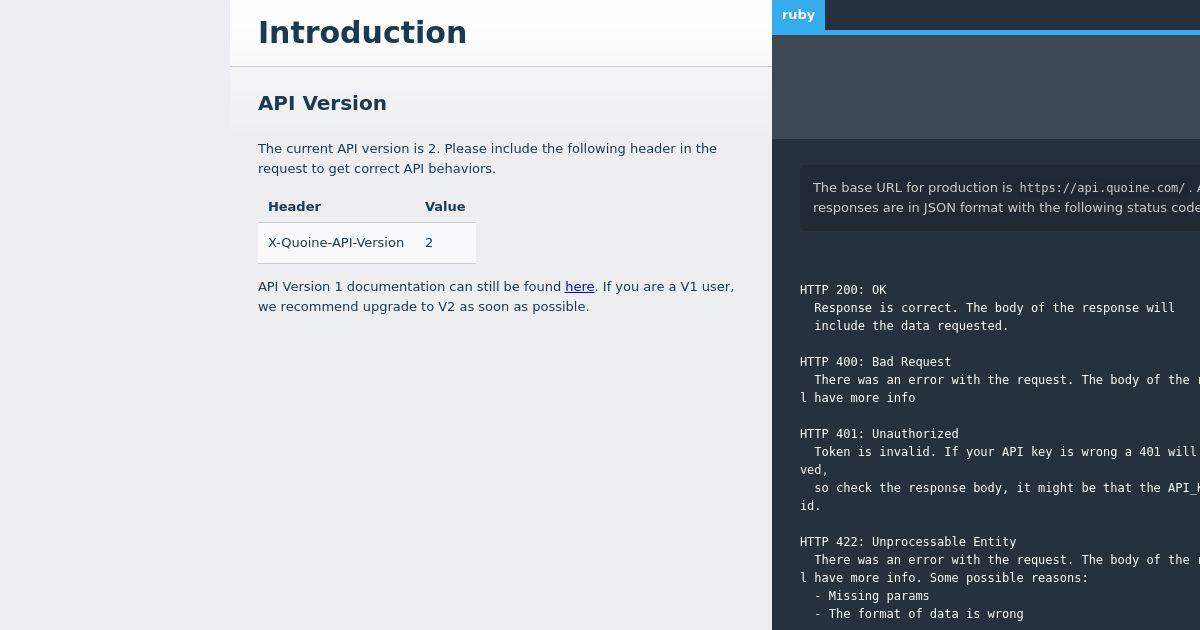Click the HTTP 422: Unprocessable Entity line
The height and width of the screenshot is (630, 1200).
908,542
